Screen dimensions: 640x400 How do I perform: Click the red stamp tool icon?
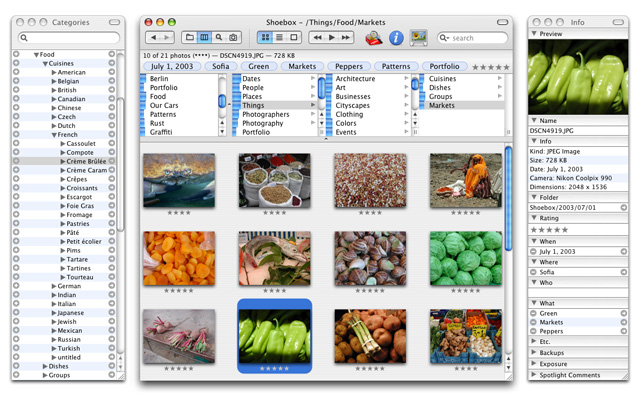pos(373,38)
